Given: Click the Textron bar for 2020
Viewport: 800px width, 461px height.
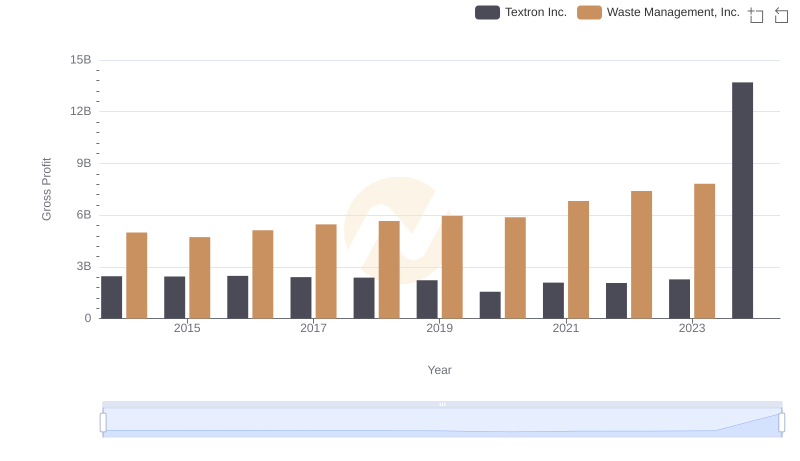Looking at the screenshot, I should pyautogui.click(x=490, y=305).
